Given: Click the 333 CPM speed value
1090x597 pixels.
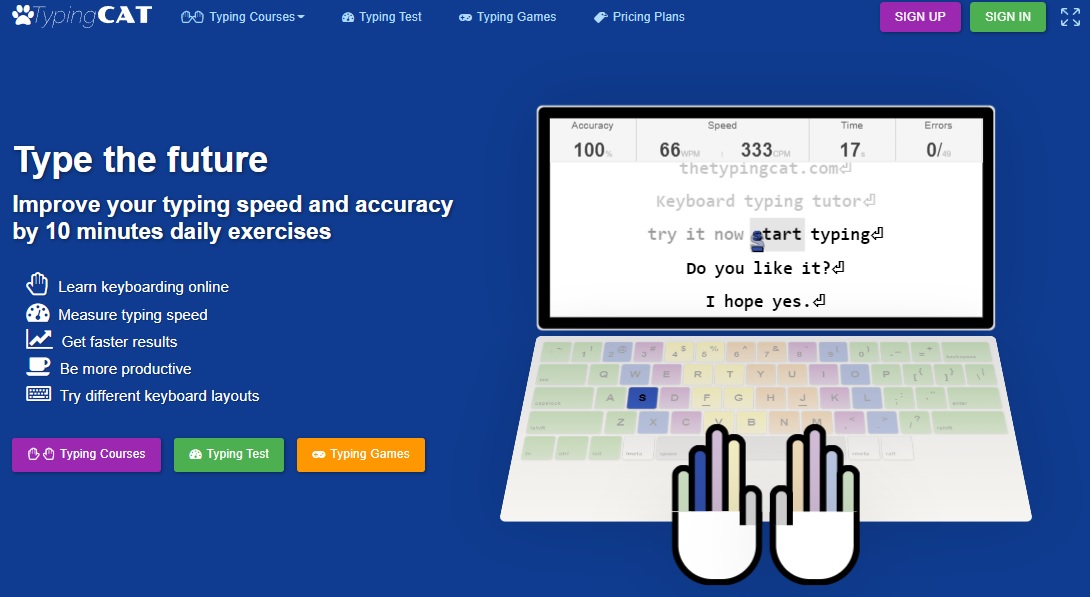Looking at the screenshot, I should [x=765, y=150].
